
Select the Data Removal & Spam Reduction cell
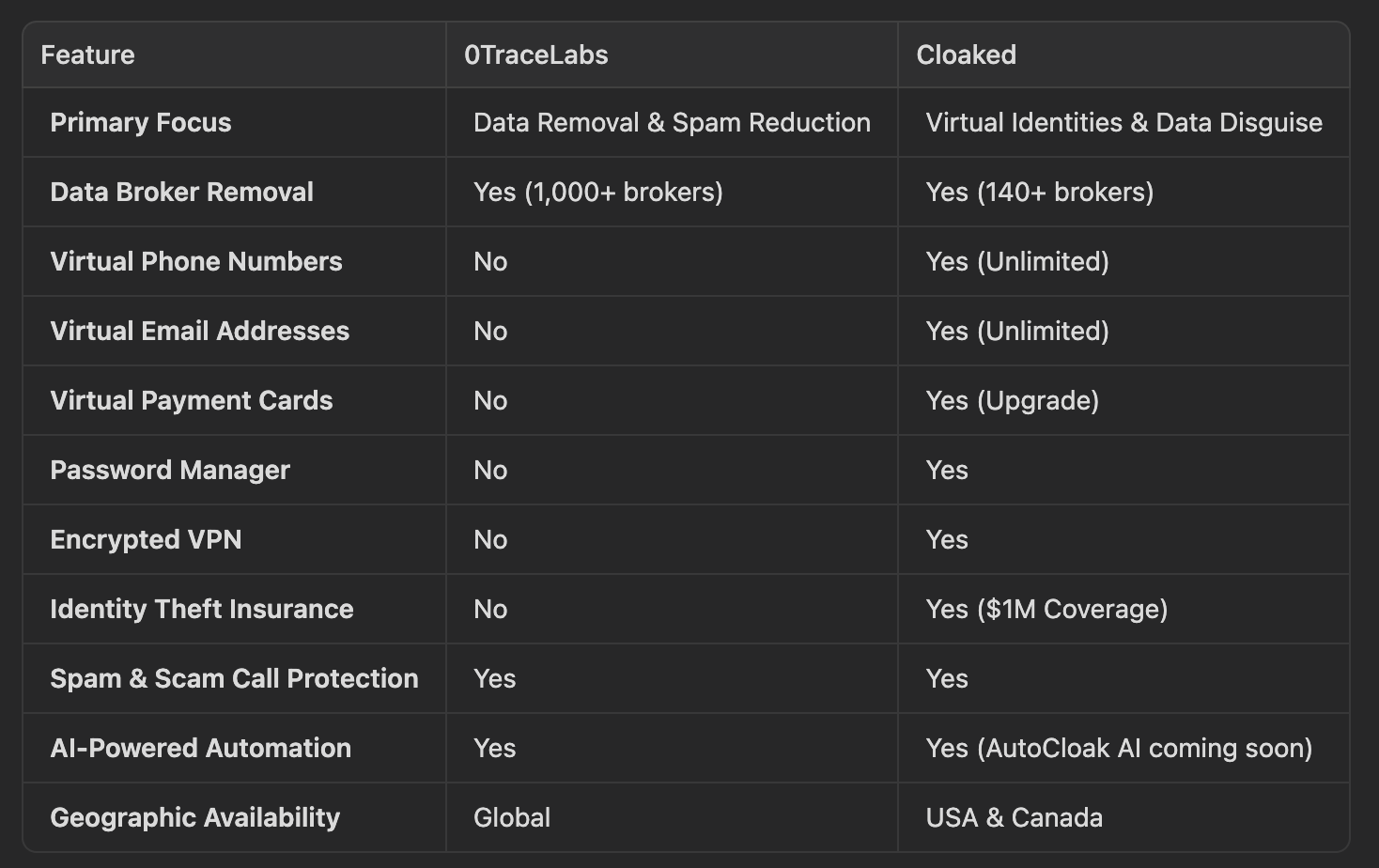(672, 122)
